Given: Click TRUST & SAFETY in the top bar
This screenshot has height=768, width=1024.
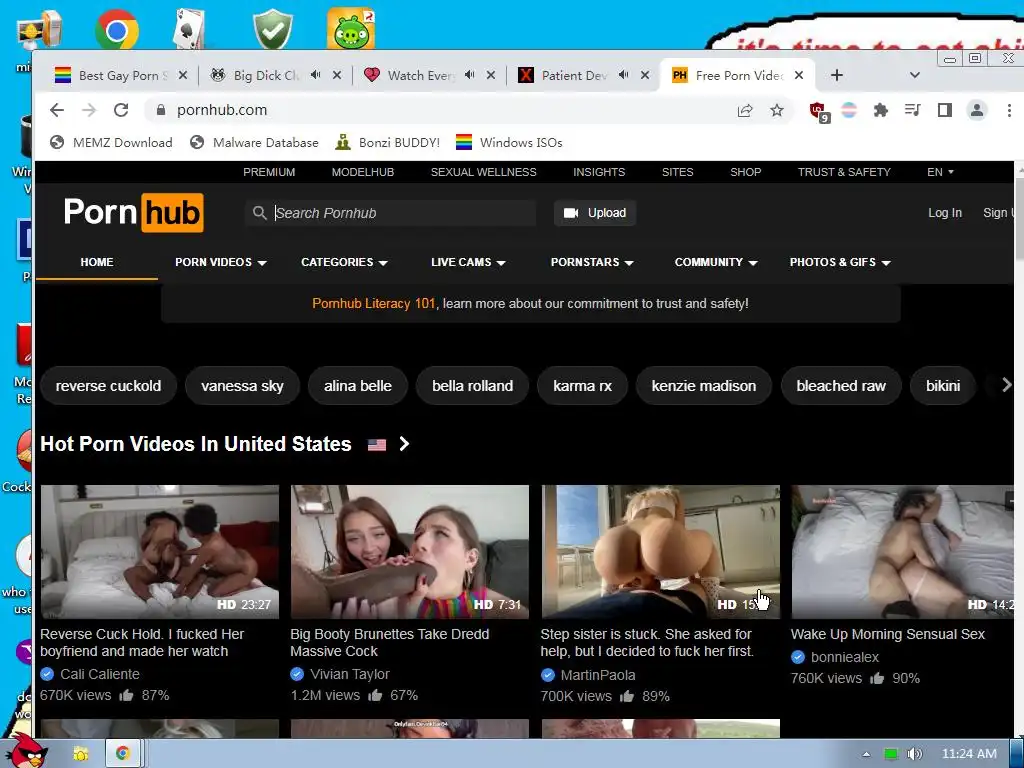Looking at the screenshot, I should [x=844, y=172].
